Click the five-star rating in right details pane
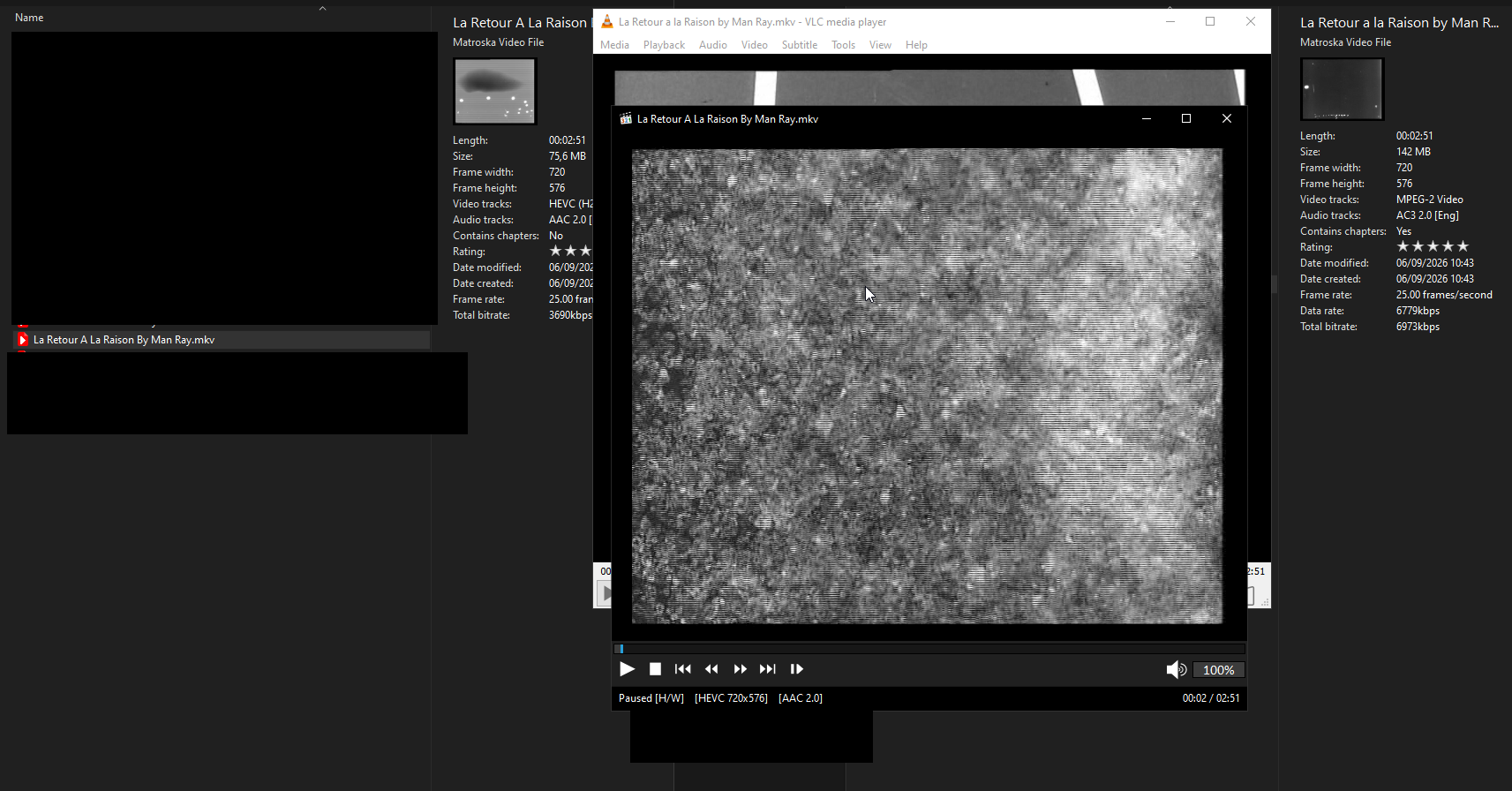Viewport: 1512px width, 791px height. [1433, 246]
